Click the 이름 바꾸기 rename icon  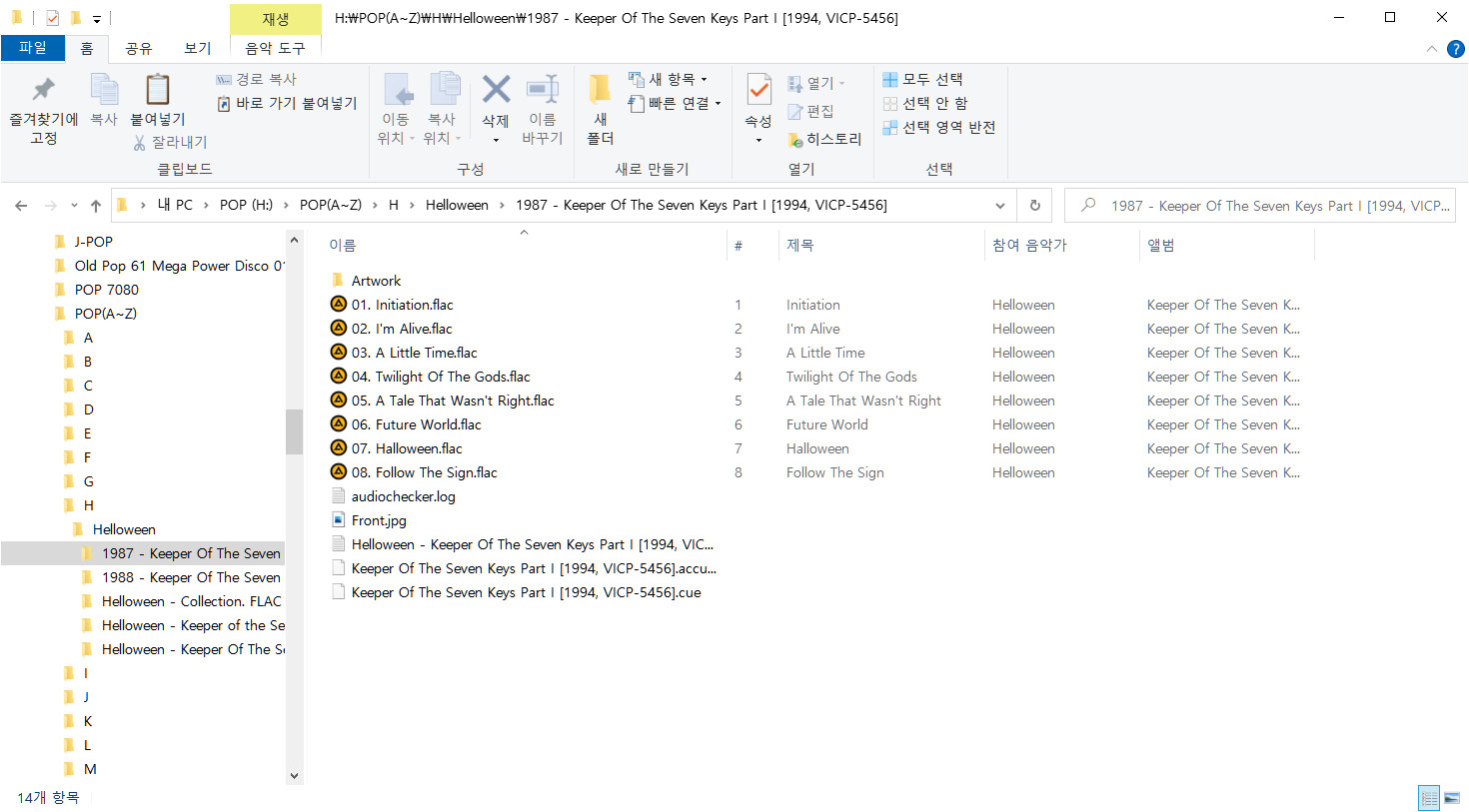point(543,89)
